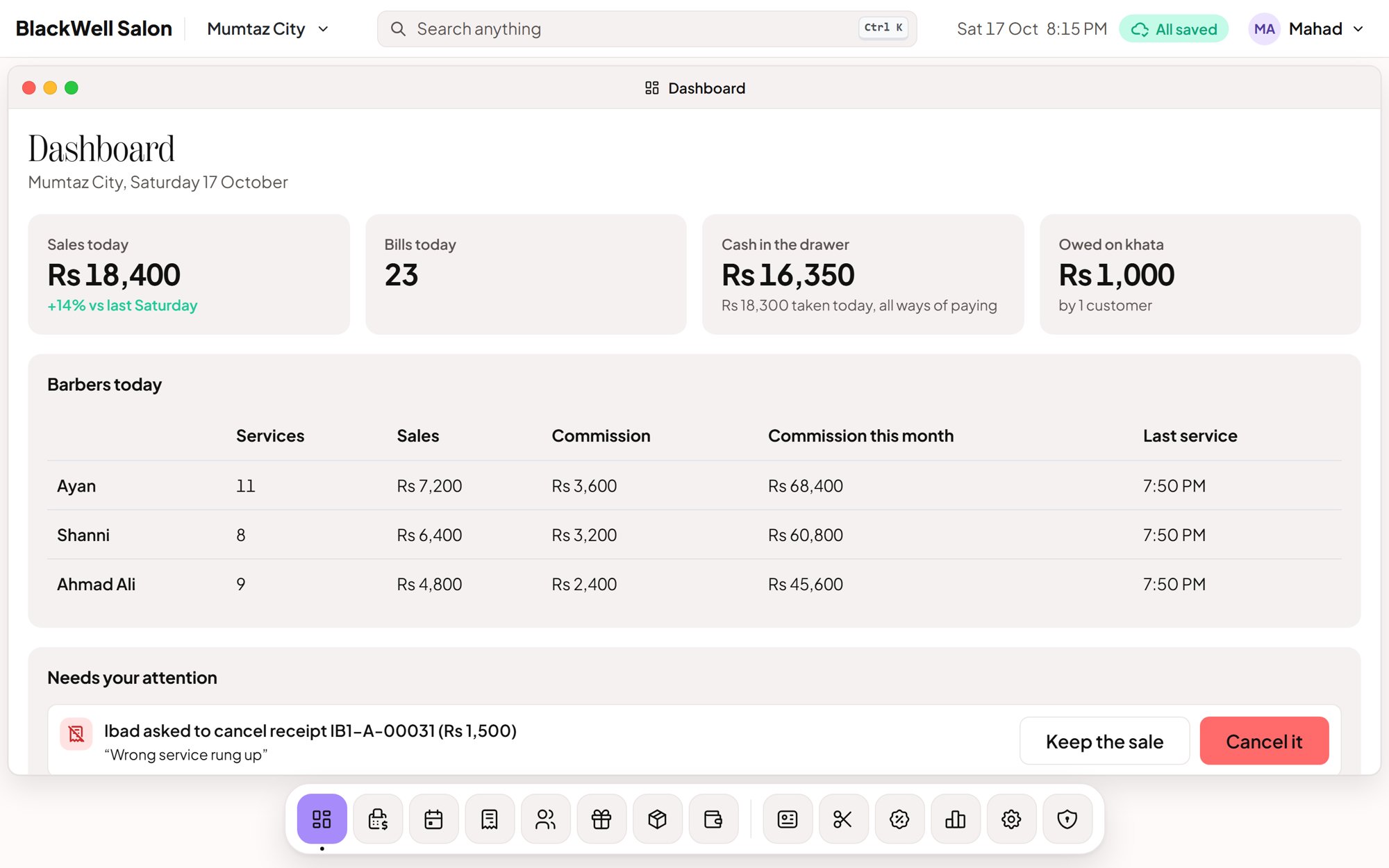Click Shanni's monthly commission Rs 60,800
The height and width of the screenshot is (868, 1389).
coord(805,535)
